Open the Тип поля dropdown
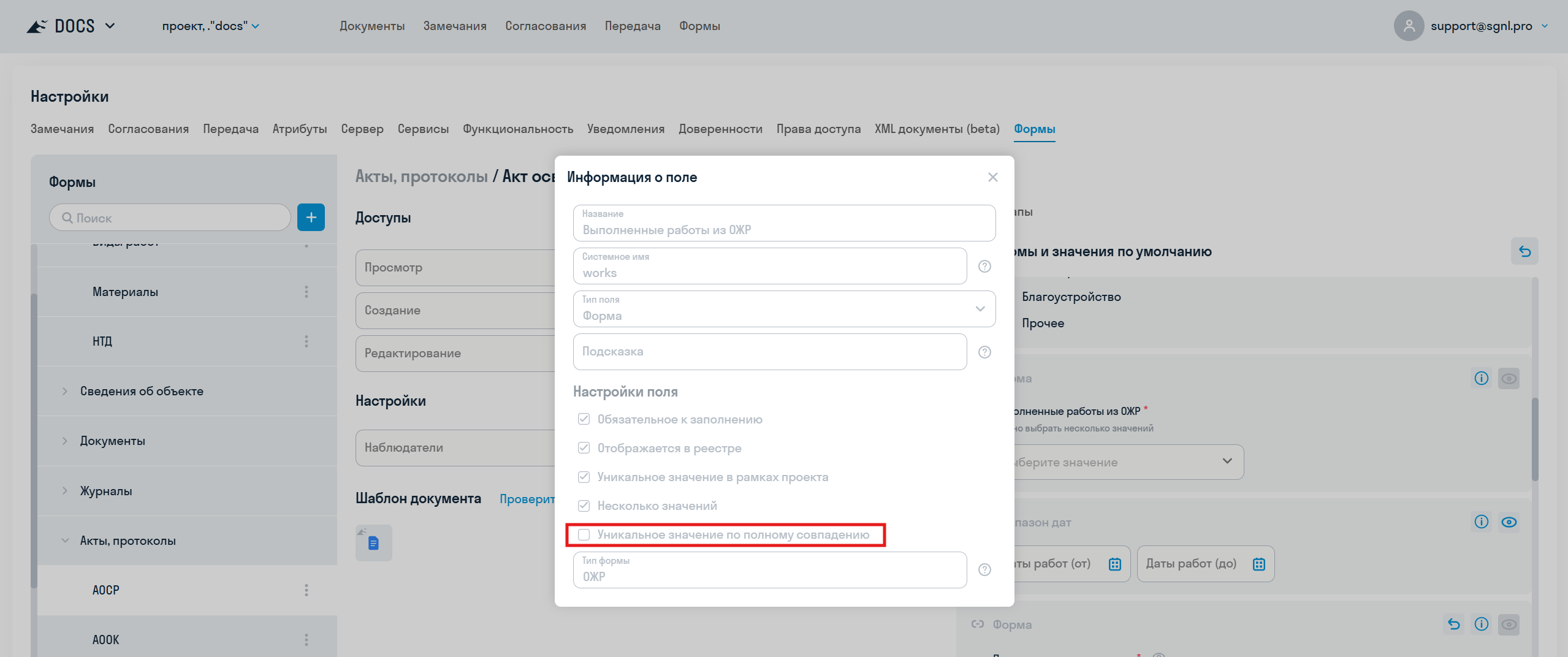Image resolution: width=1568 pixels, height=657 pixels. coord(784,309)
